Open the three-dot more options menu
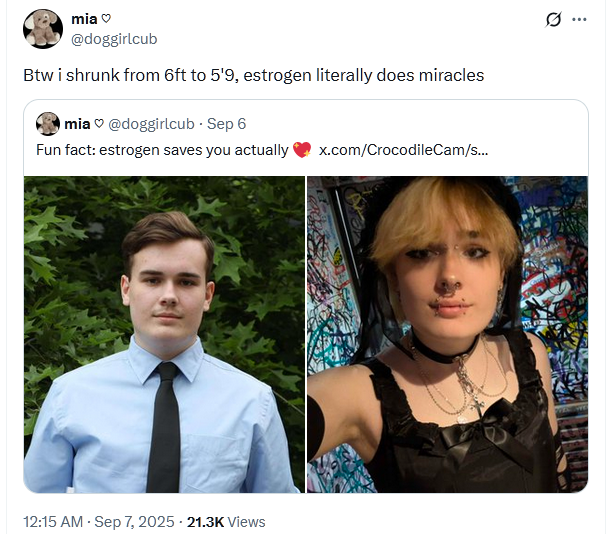This screenshot has width=611, height=534. click(579, 19)
